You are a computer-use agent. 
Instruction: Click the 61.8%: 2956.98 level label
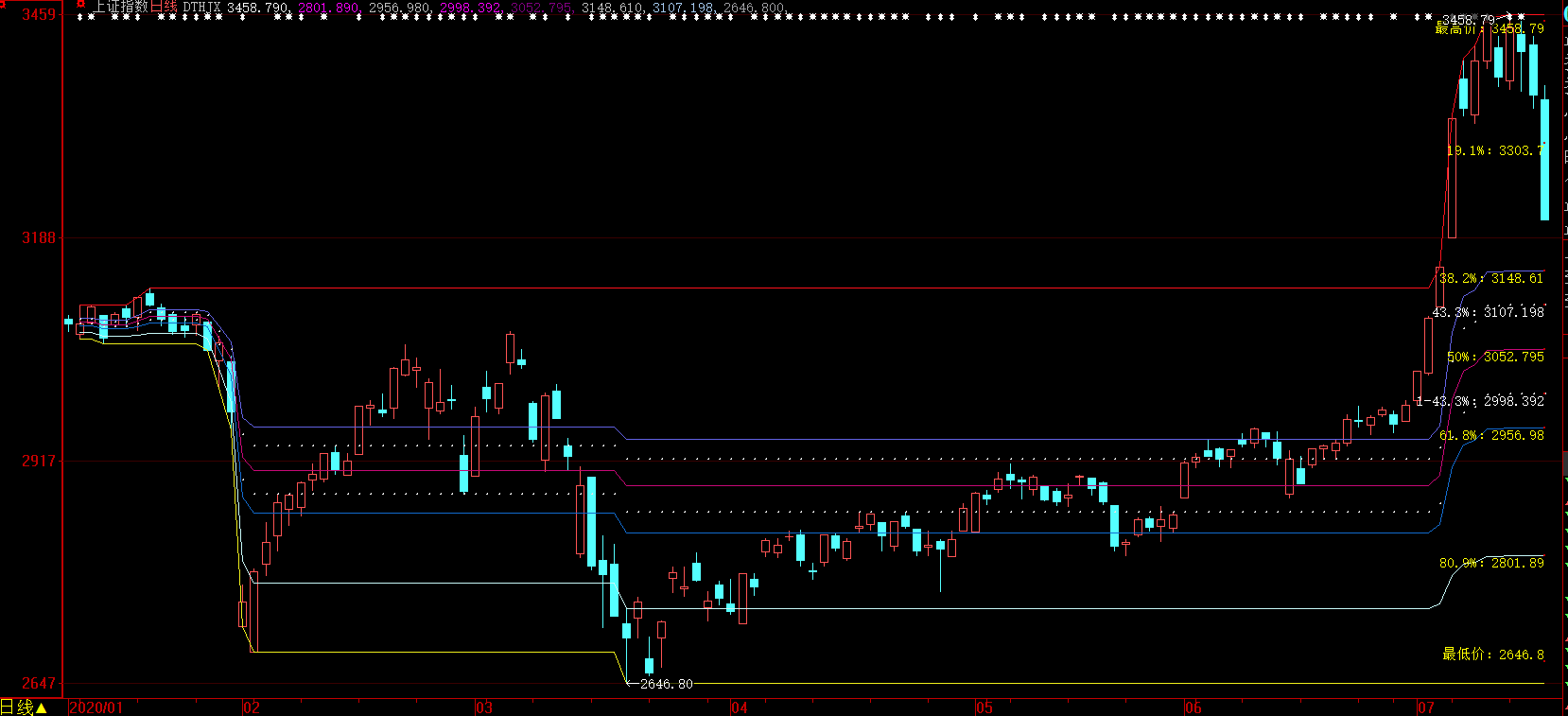click(x=1491, y=435)
